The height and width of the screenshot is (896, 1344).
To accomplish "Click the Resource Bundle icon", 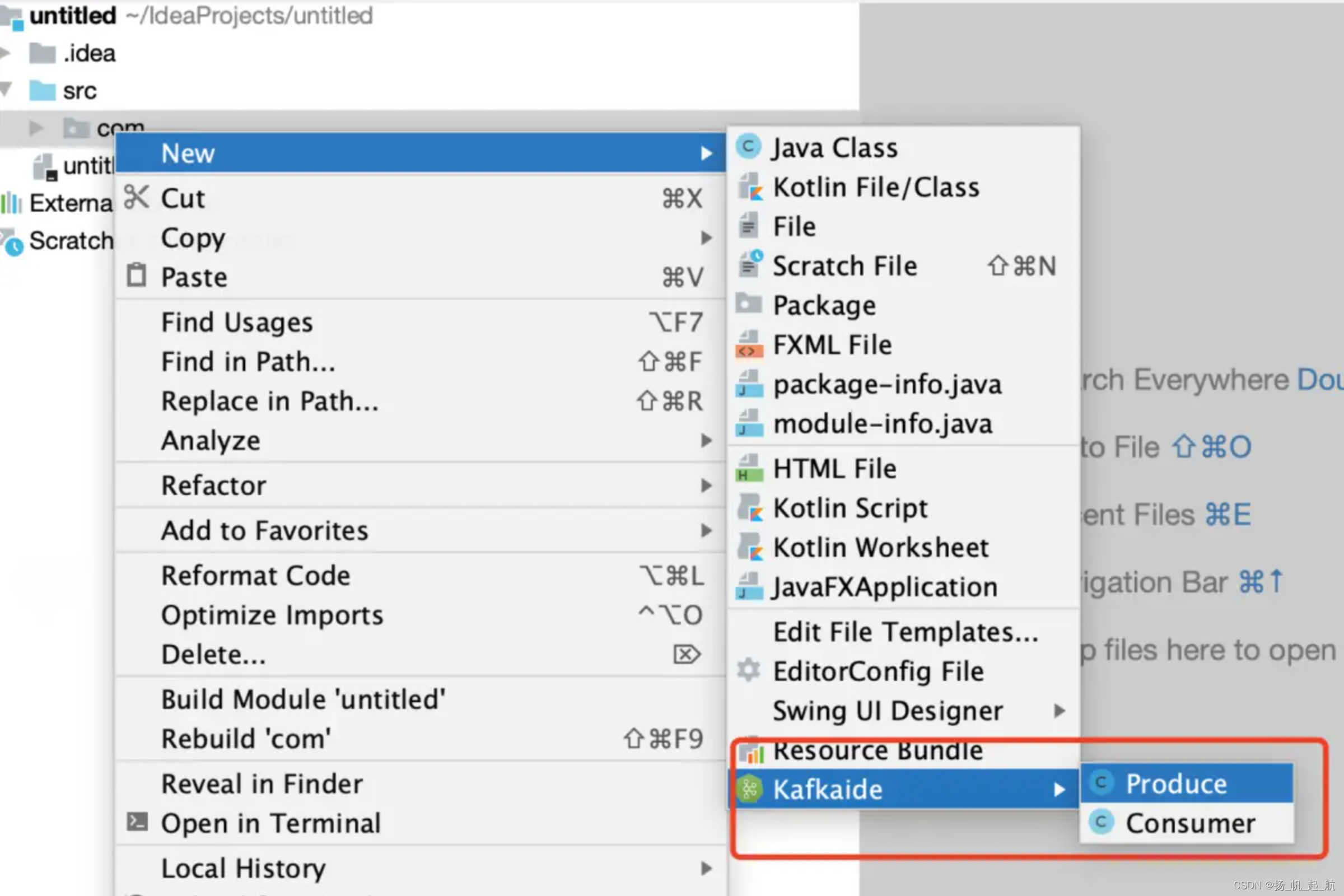I will (750, 752).
